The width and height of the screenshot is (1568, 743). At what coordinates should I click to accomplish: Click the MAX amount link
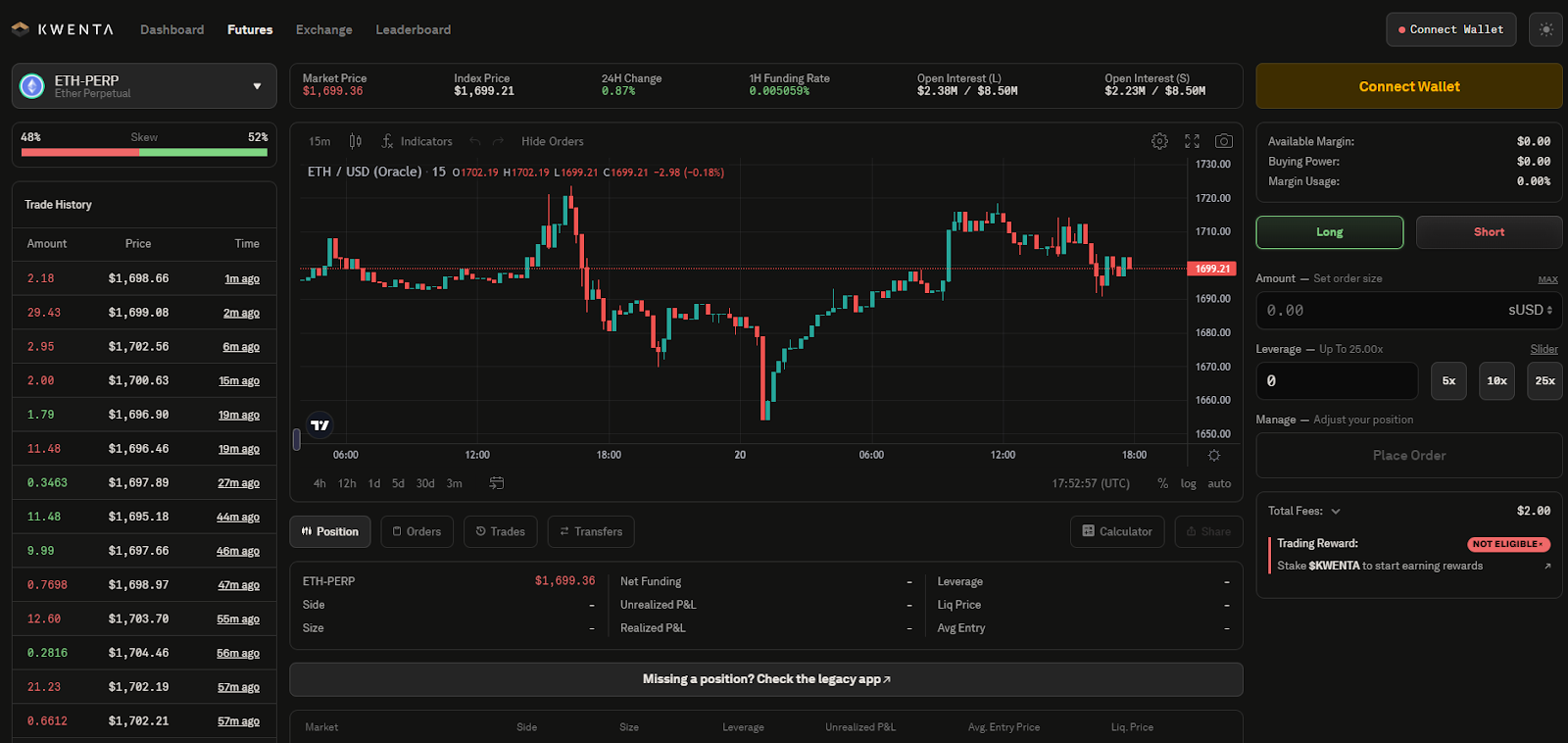1548,279
